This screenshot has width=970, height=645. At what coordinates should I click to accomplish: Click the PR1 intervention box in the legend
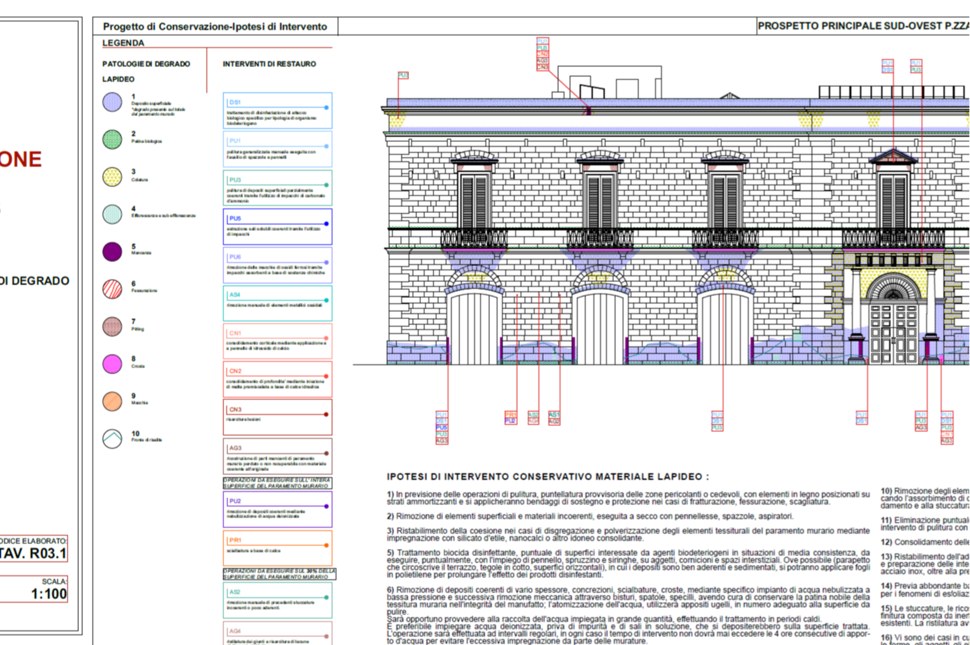(277, 548)
